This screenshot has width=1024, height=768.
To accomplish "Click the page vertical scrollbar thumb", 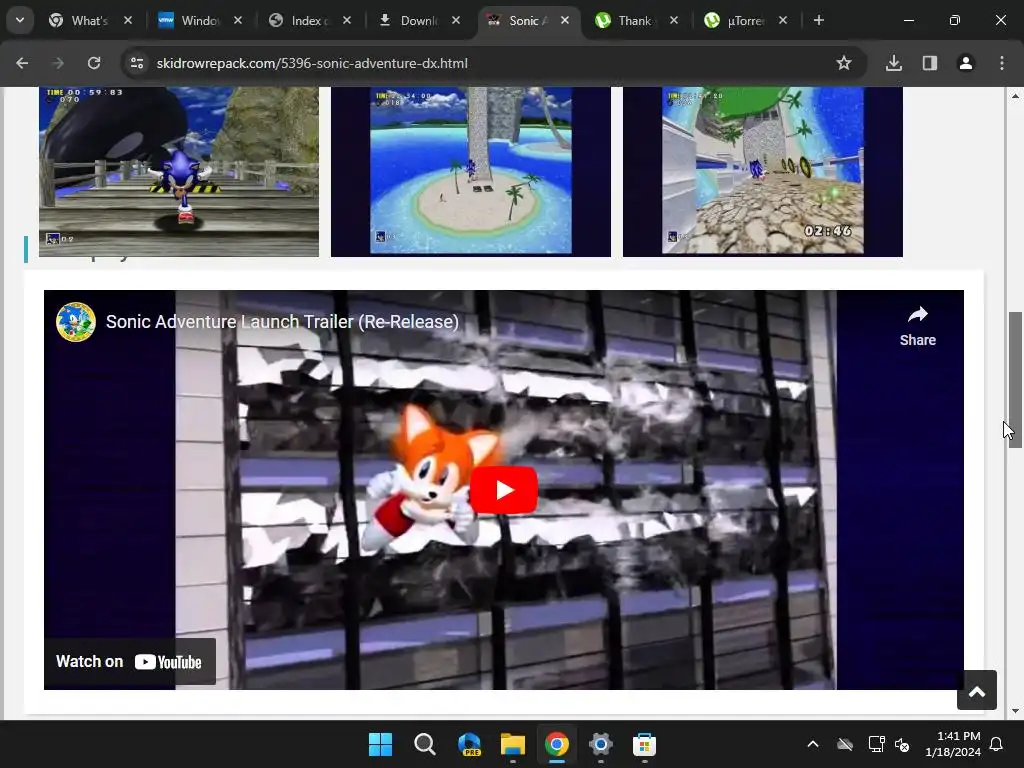I will tap(1015, 379).
